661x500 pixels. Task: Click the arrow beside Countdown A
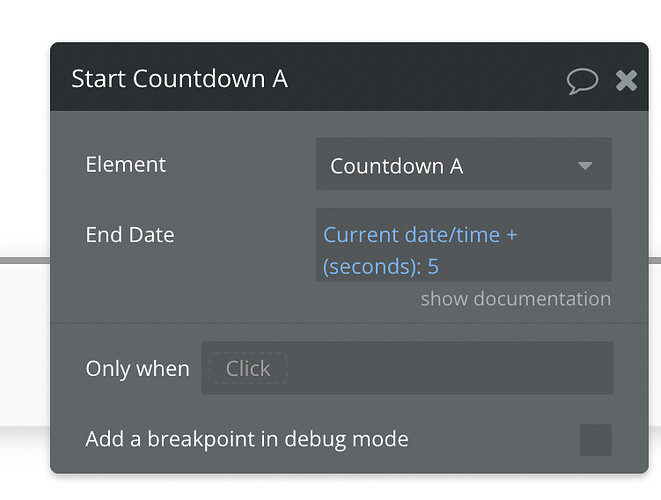coord(585,166)
